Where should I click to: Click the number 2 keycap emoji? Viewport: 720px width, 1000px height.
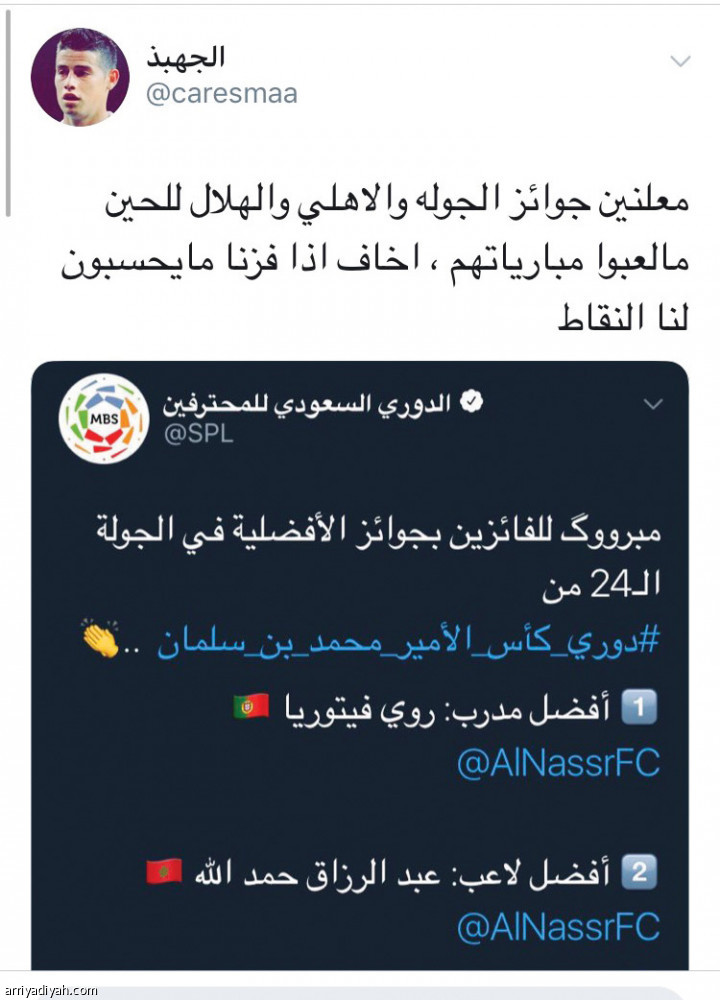pos(639,872)
